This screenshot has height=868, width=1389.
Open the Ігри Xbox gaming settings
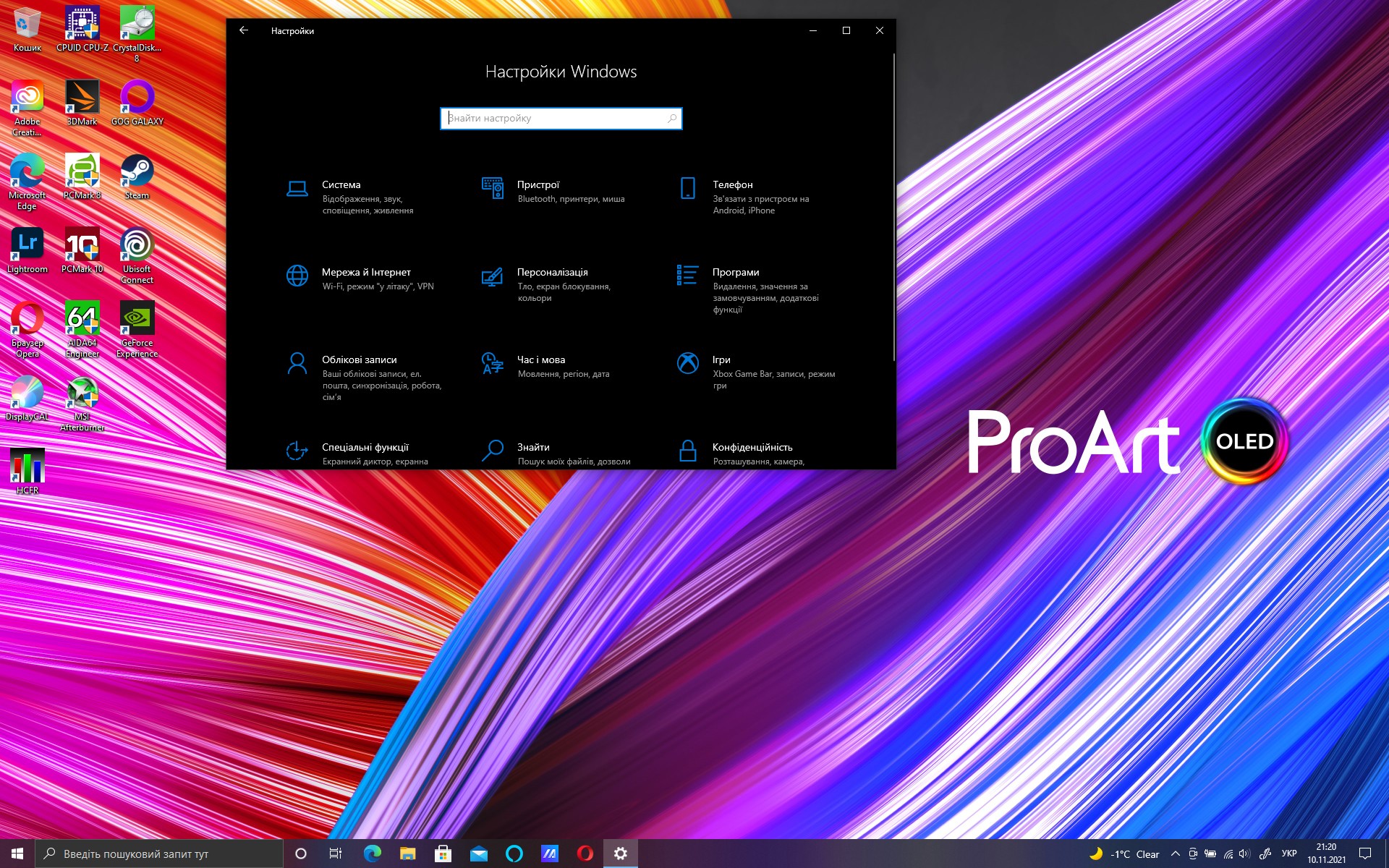[721, 360]
